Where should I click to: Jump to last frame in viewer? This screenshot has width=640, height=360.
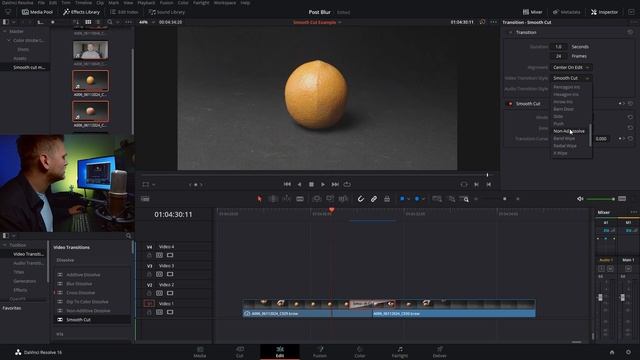[335, 184]
